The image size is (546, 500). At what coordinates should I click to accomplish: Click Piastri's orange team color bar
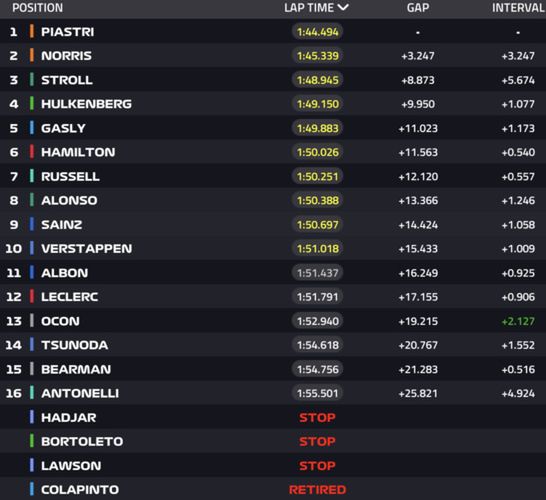point(32,31)
